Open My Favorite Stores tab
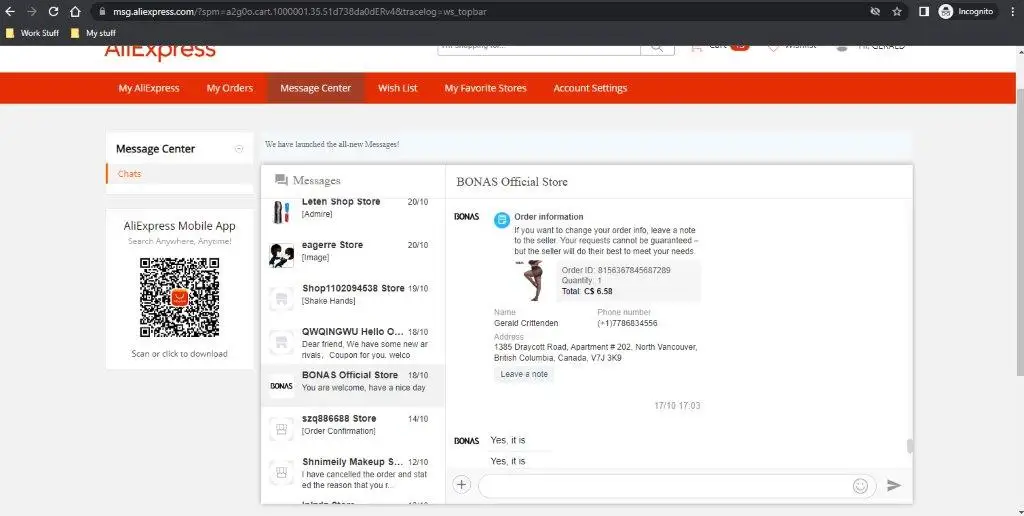Image resolution: width=1024 pixels, height=516 pixels. pos(485,88)
